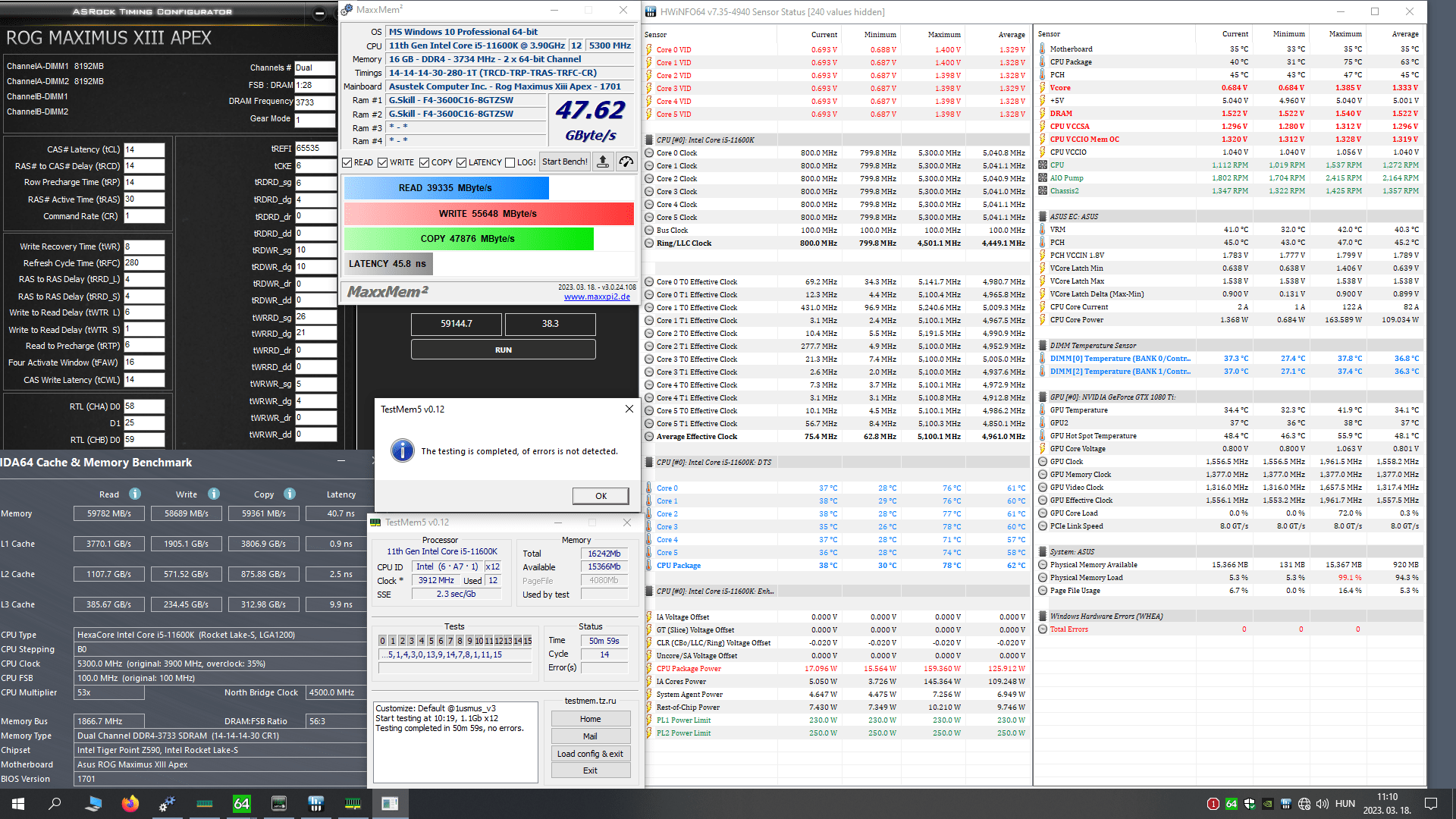Collapse DIMM Temperature Sensor group

(x=1043, y=346)
